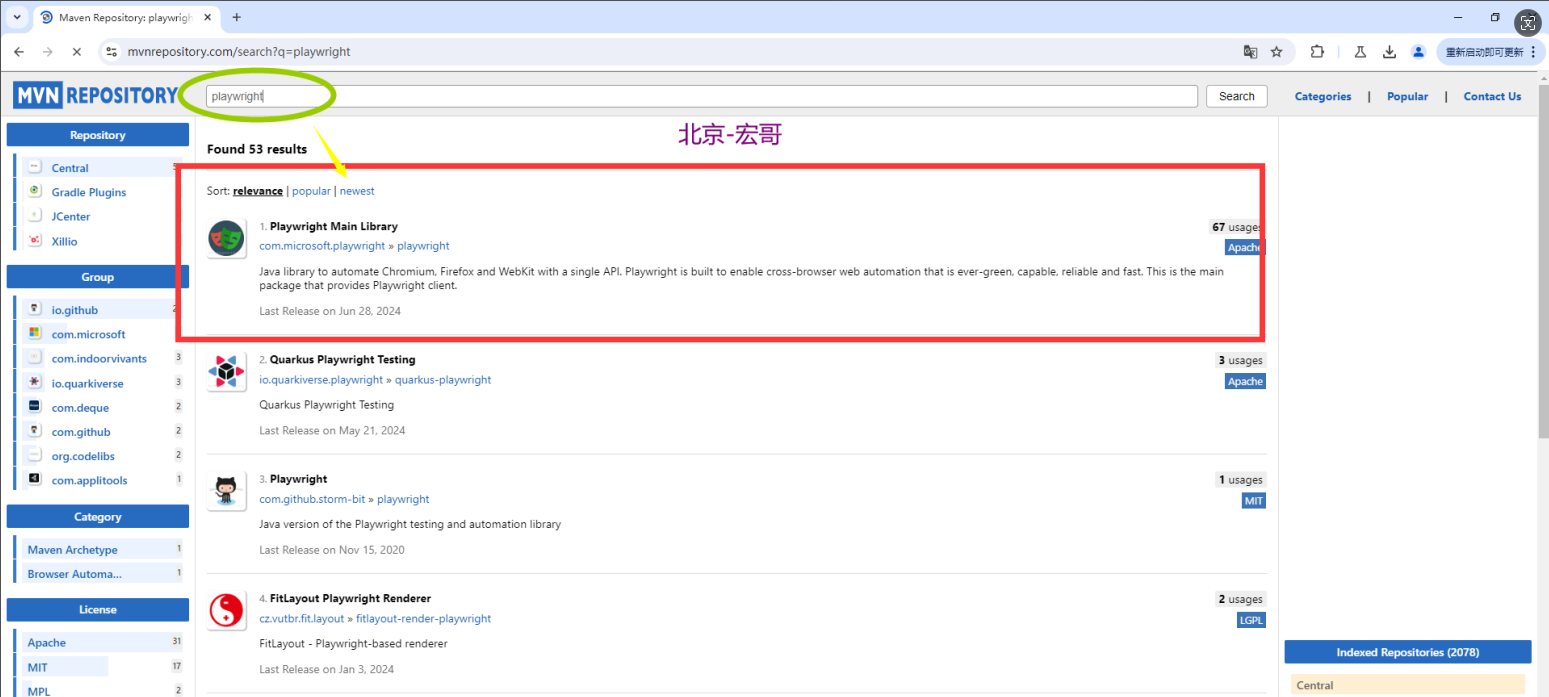Click the Quarkus Playwright Testing logo
1549x697 pixels.
pyautogui.click(x=227, y=372)
